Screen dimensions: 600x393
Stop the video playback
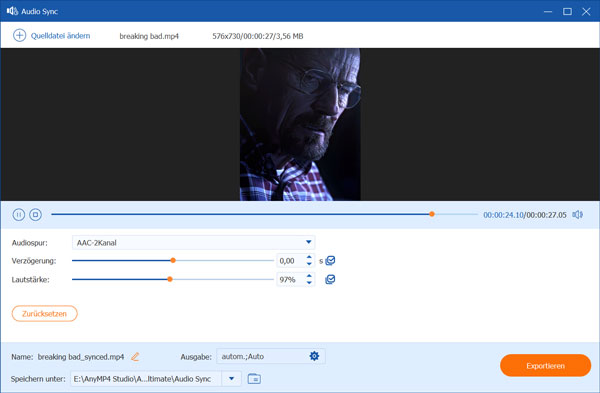coord(36,215)
